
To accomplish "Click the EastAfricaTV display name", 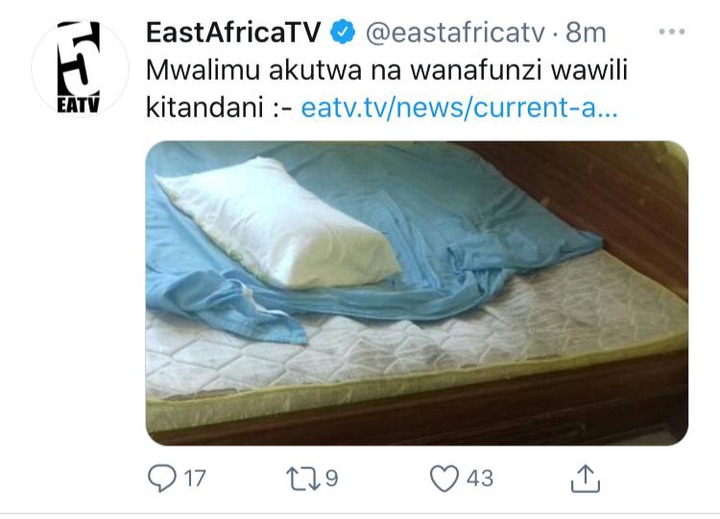I will [233, 33].
